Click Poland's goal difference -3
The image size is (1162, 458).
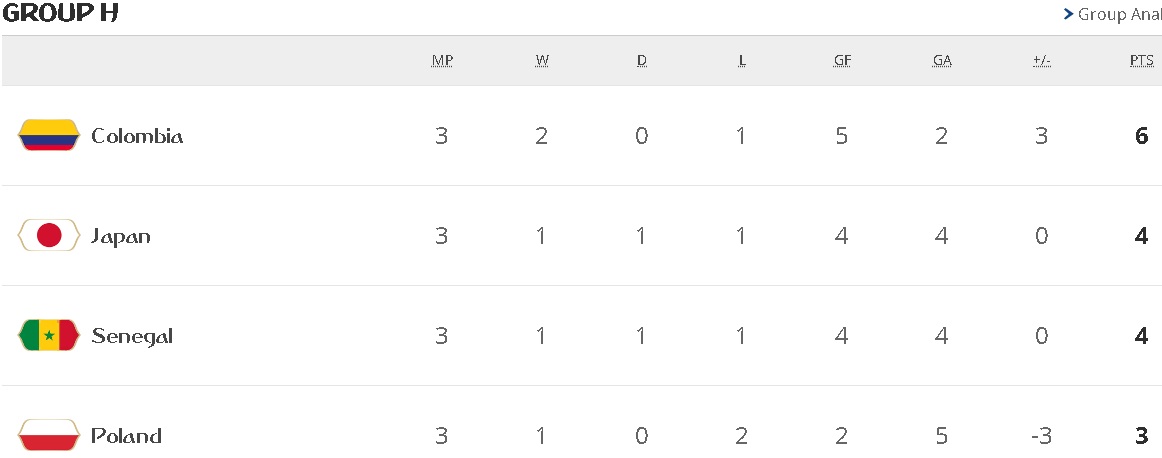[x=1041, y=436]
